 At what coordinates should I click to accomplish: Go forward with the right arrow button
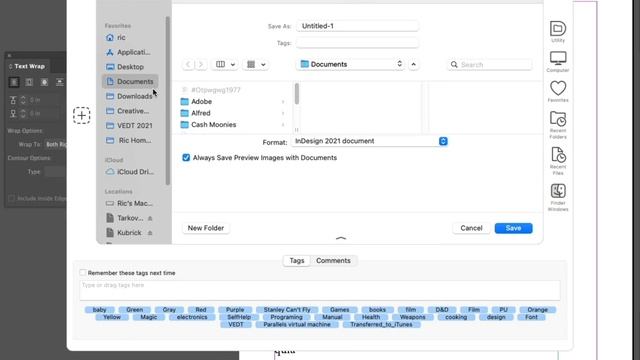pyautogui.click(x=201, y=64)
